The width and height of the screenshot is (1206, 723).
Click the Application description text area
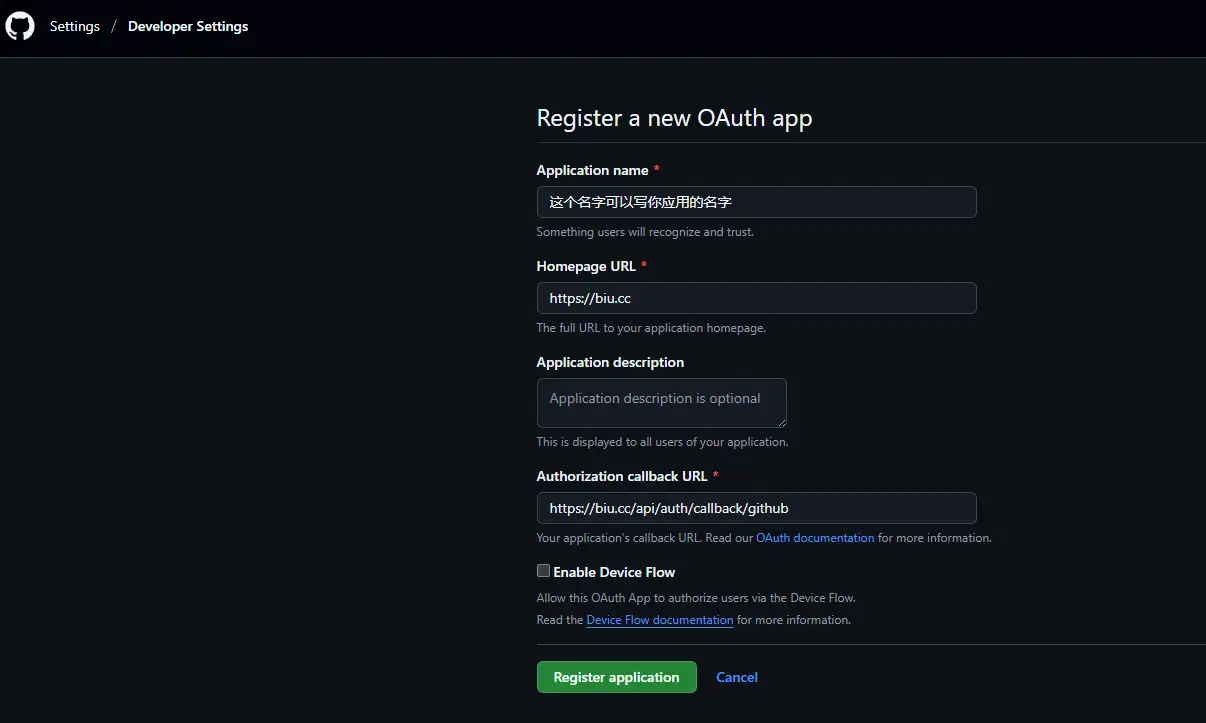coord(661,402)
